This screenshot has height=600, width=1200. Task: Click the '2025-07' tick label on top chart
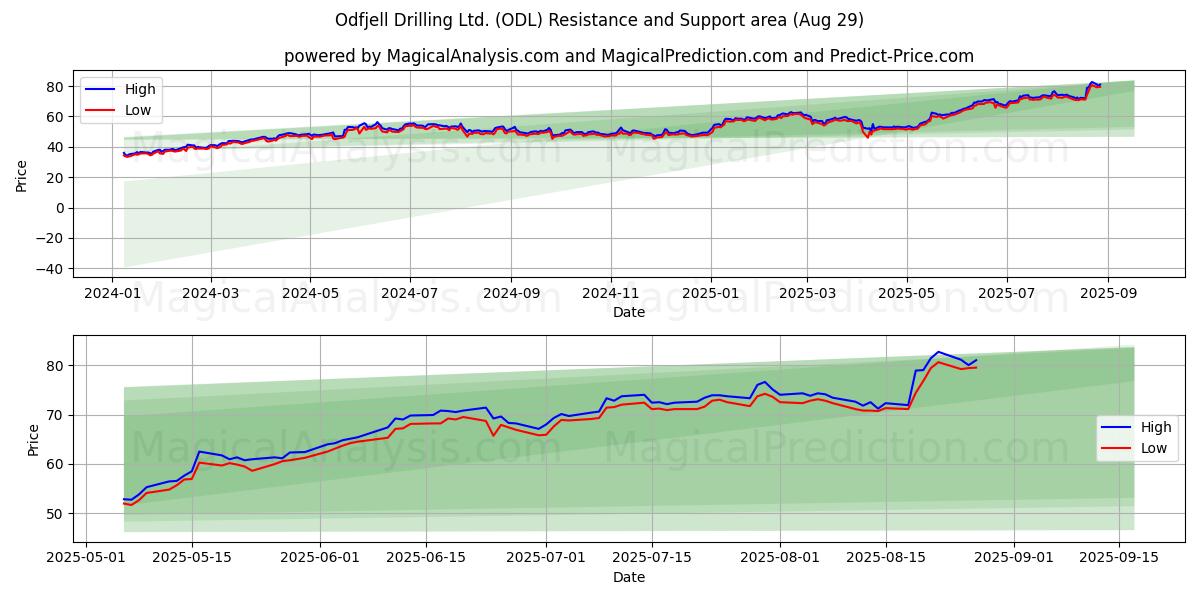click(1006, 294)
